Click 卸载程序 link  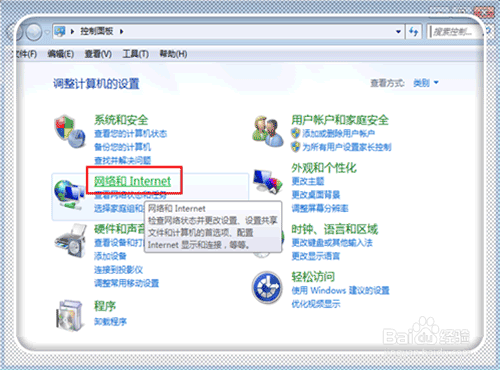coord(110,322)
